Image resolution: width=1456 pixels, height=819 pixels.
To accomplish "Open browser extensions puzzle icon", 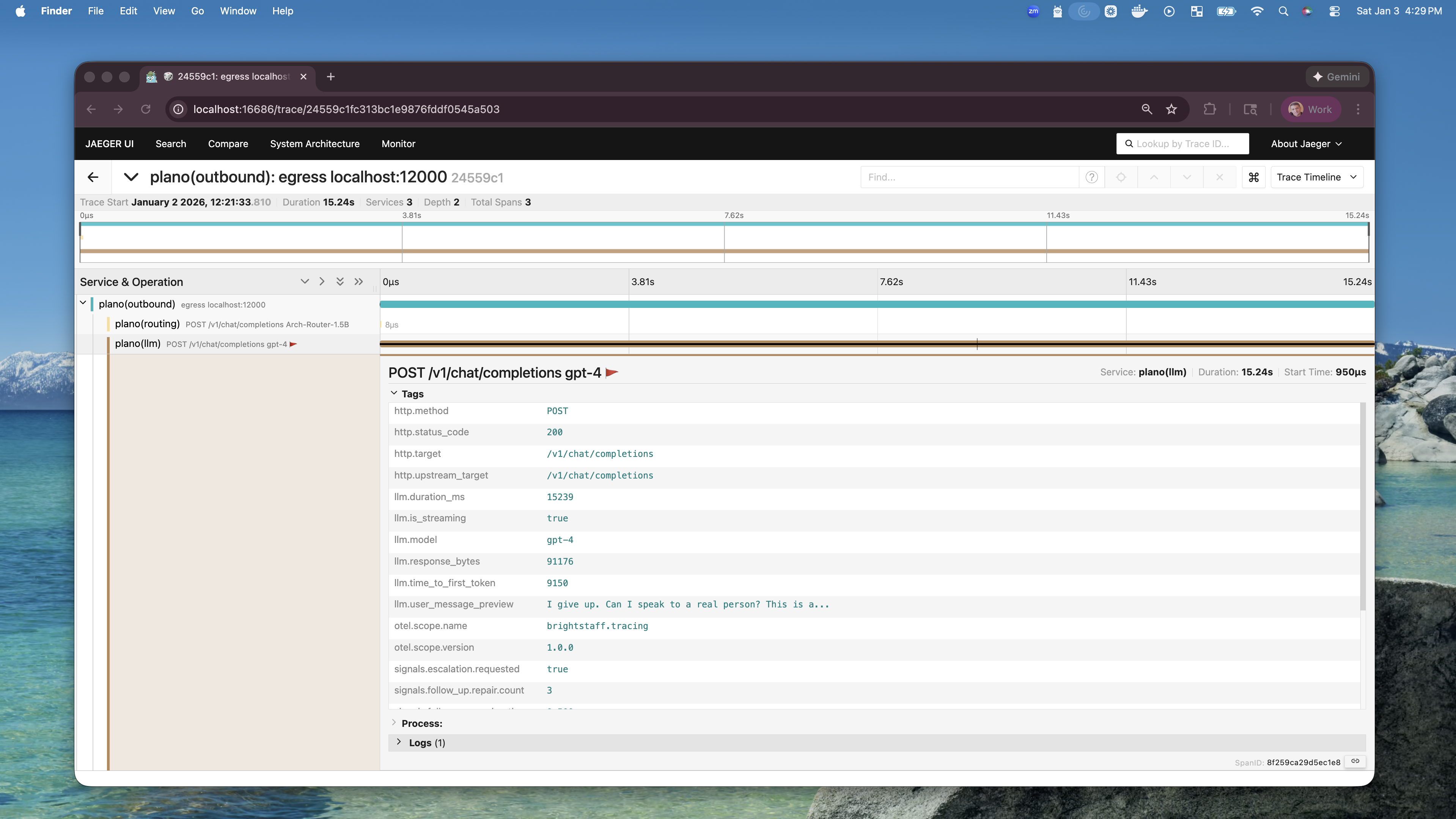I will point(1209,109).
